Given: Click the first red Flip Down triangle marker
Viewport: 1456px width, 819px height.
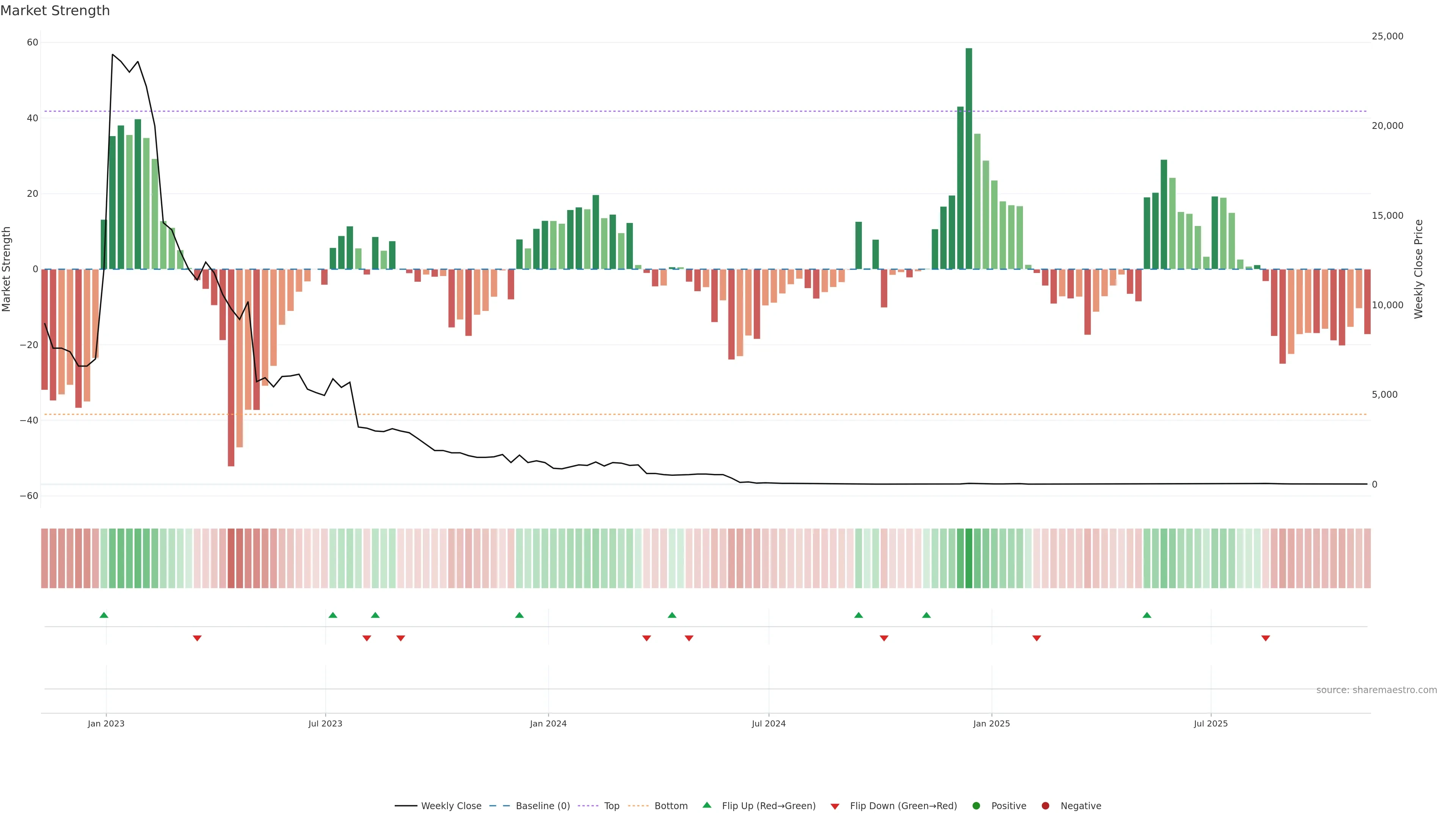Looking at the screenshot, I should (197, 638).
